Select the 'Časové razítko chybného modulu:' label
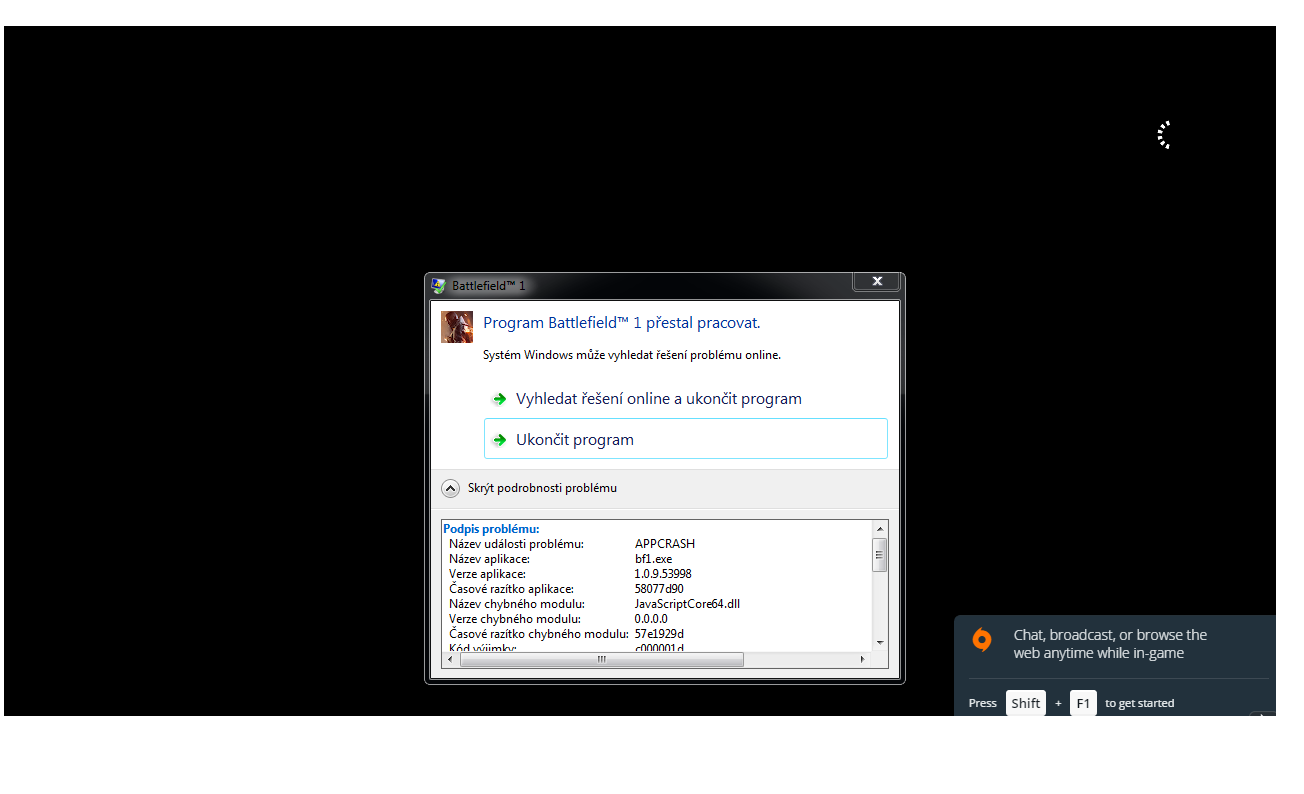The width and height of the screenshot is (1304, 794). [539, 634]
